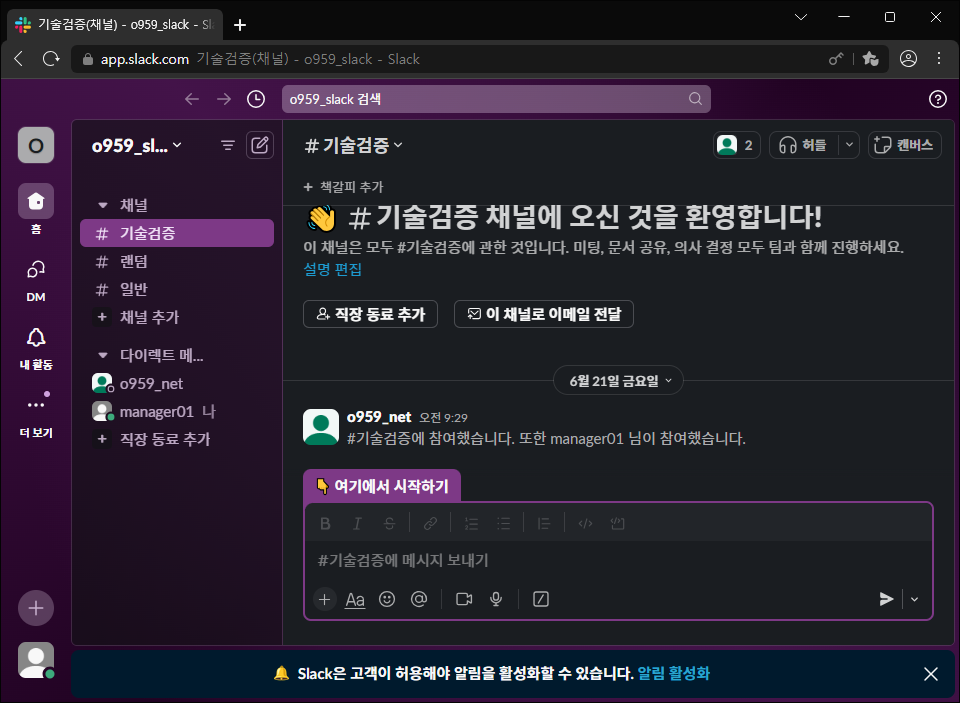Toggle Aa formatting toolbar visibility
Viewport: 960px width, 703px height.
pos(355,599)
